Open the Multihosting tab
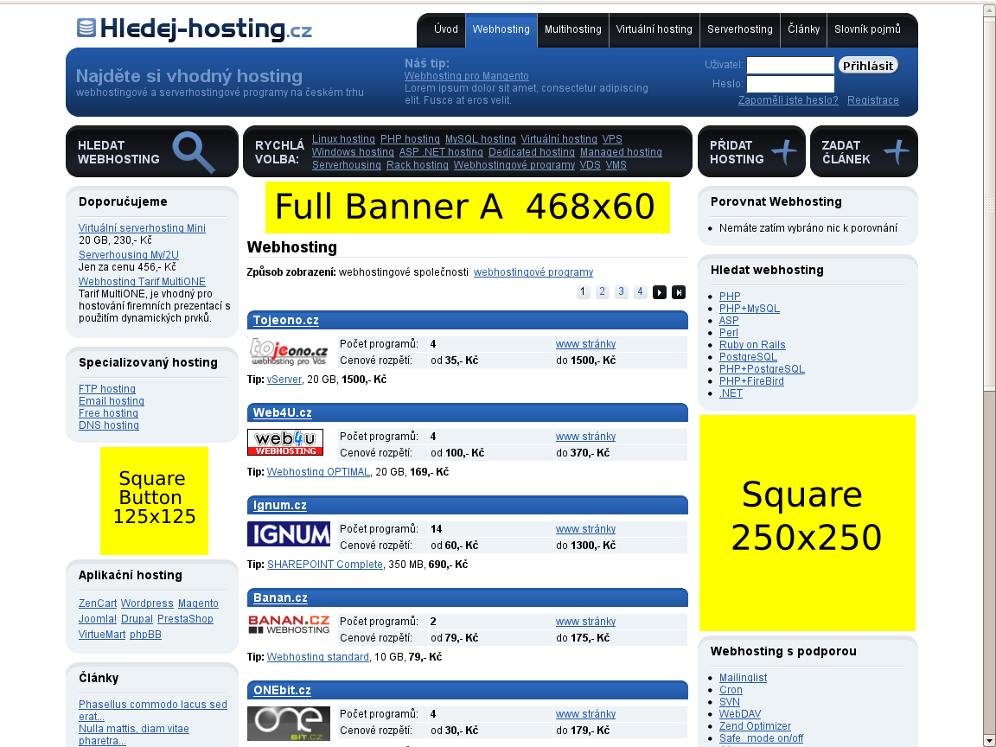Screen dimensions: 996x747 [573, 29]
